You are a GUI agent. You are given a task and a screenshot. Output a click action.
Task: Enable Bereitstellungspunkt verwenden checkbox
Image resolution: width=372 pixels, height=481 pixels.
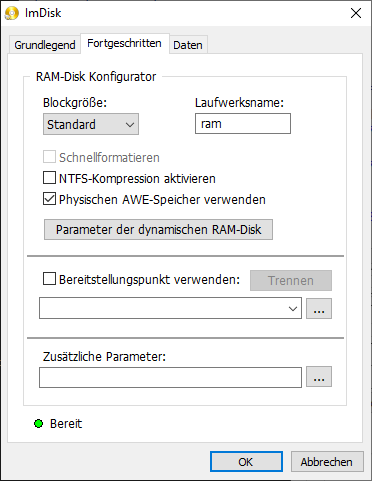(49, 279)
